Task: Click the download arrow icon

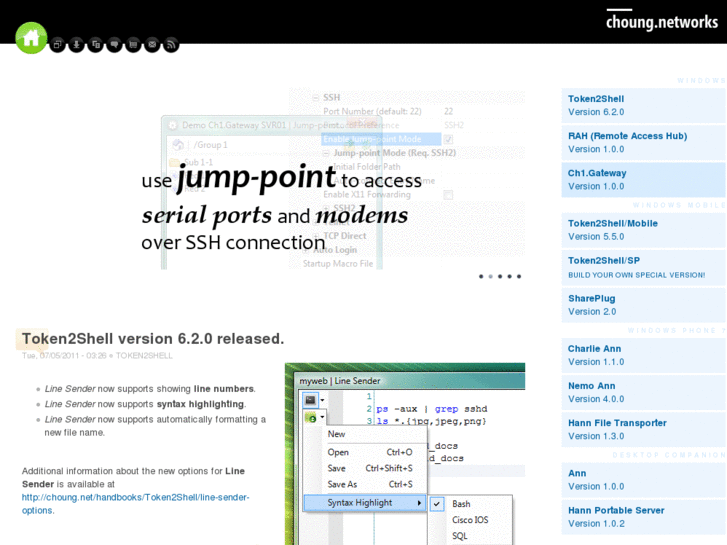Action: coord(77,45)
